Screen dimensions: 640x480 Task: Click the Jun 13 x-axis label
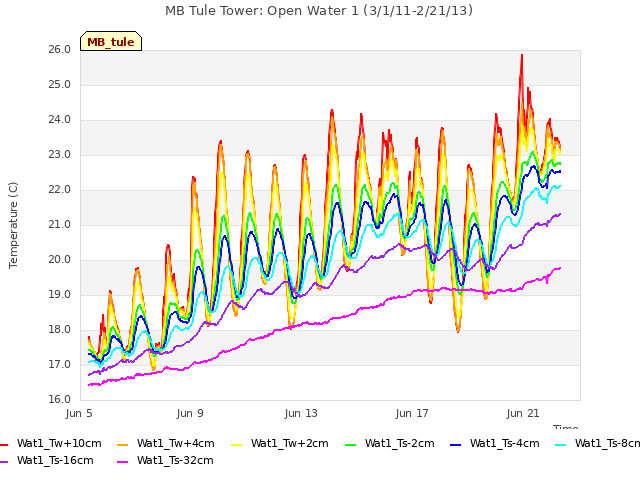point(301,413)
